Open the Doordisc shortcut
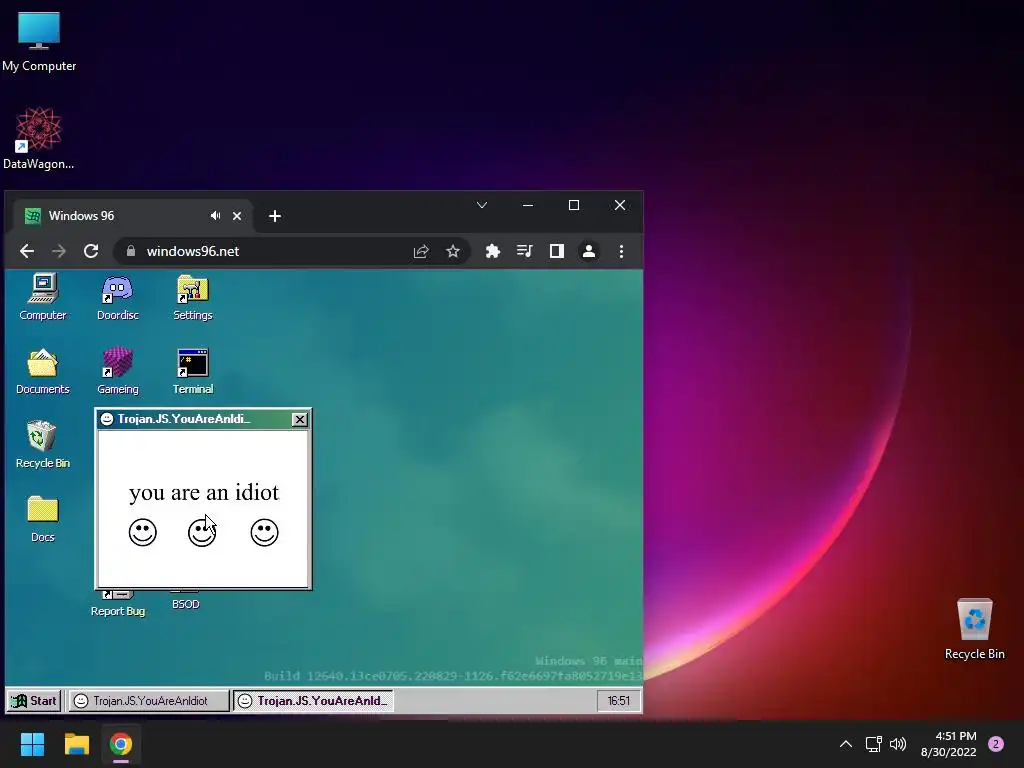 (118, 298)
